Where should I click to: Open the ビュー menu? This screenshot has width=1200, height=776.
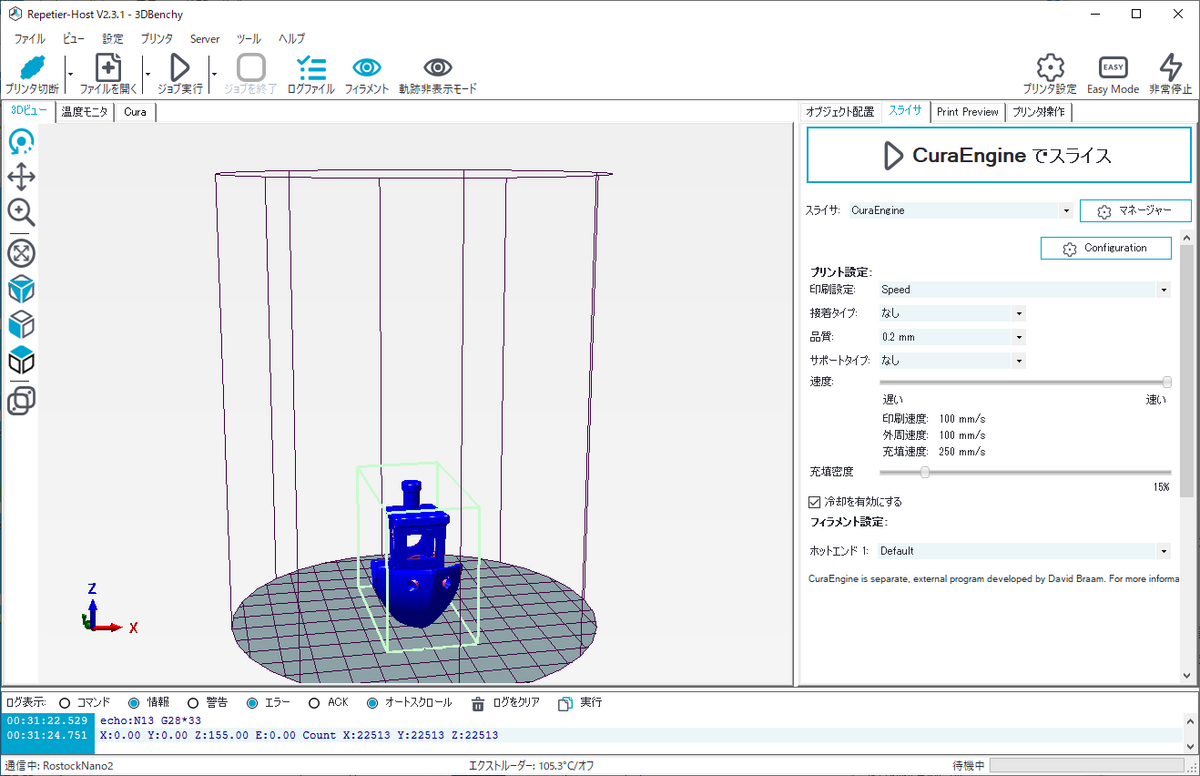click(x=74, y=39)
